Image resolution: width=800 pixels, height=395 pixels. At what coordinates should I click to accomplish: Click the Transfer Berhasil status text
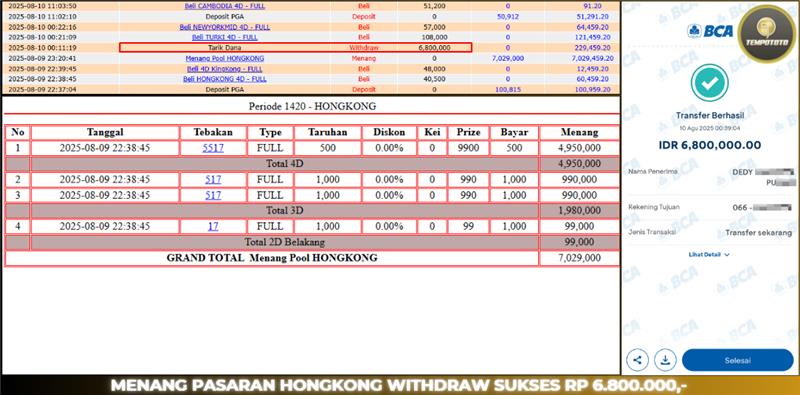coord(710,116)
